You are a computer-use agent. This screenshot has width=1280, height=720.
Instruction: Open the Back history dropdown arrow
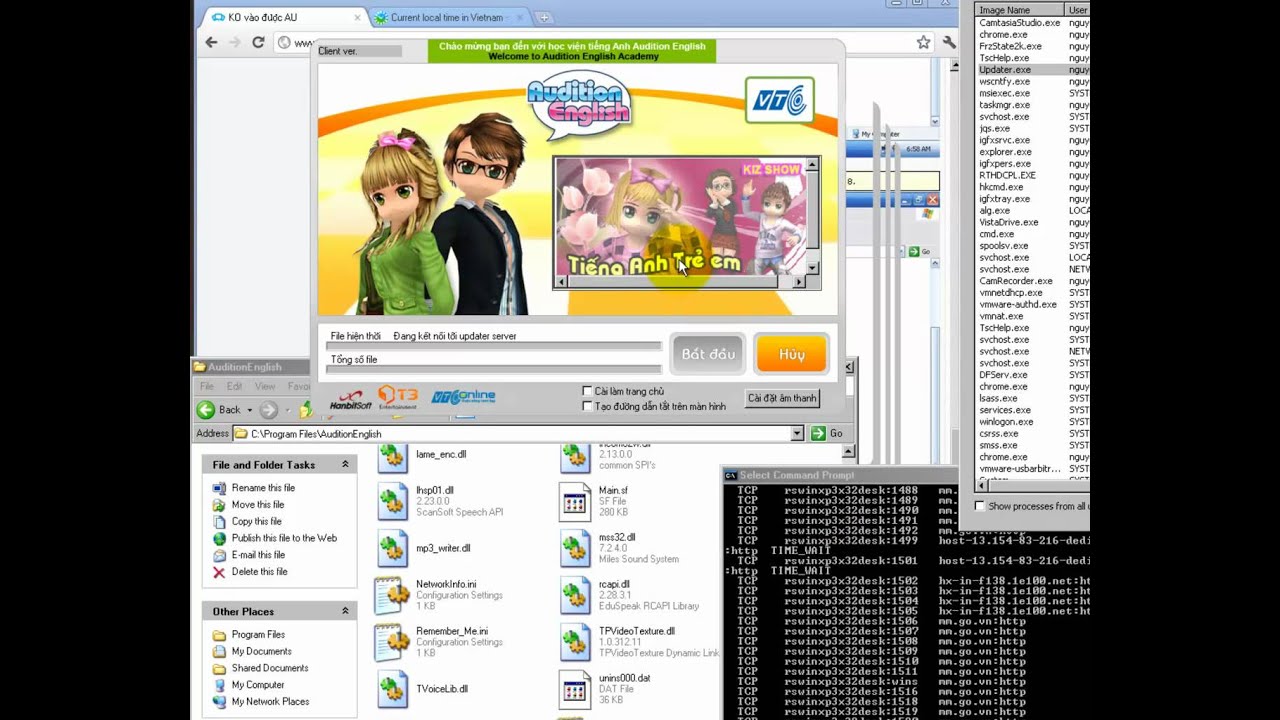tap(250, 410)
